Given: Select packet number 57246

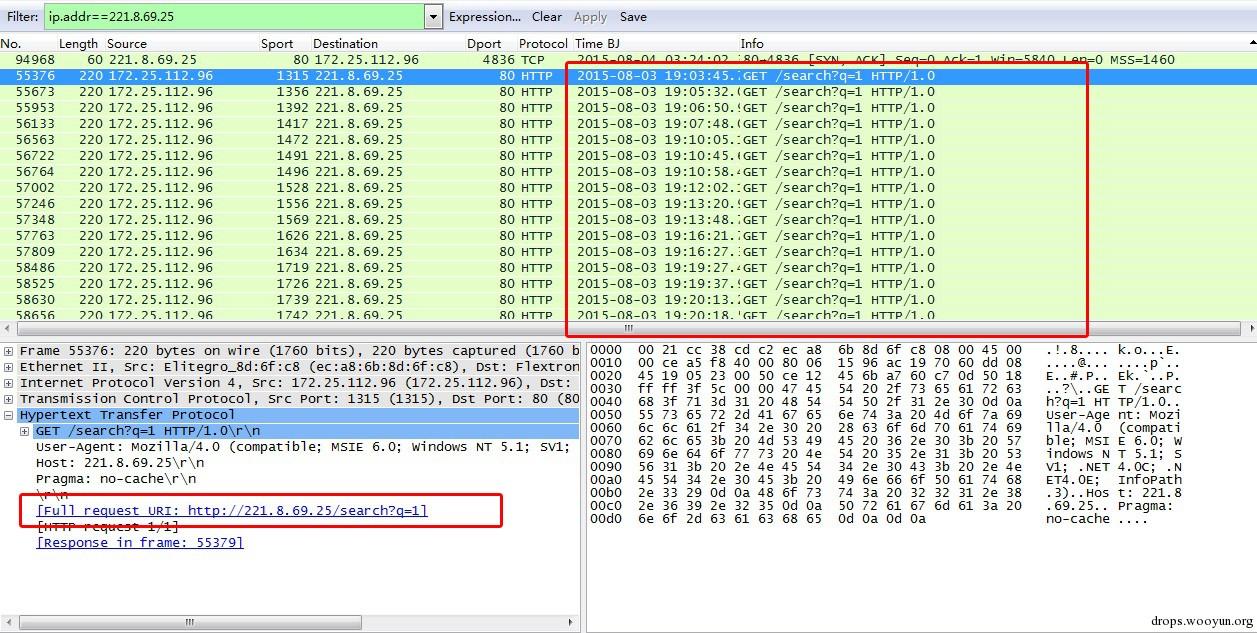Looking at the screenshot, I should (x=628, y=204).
